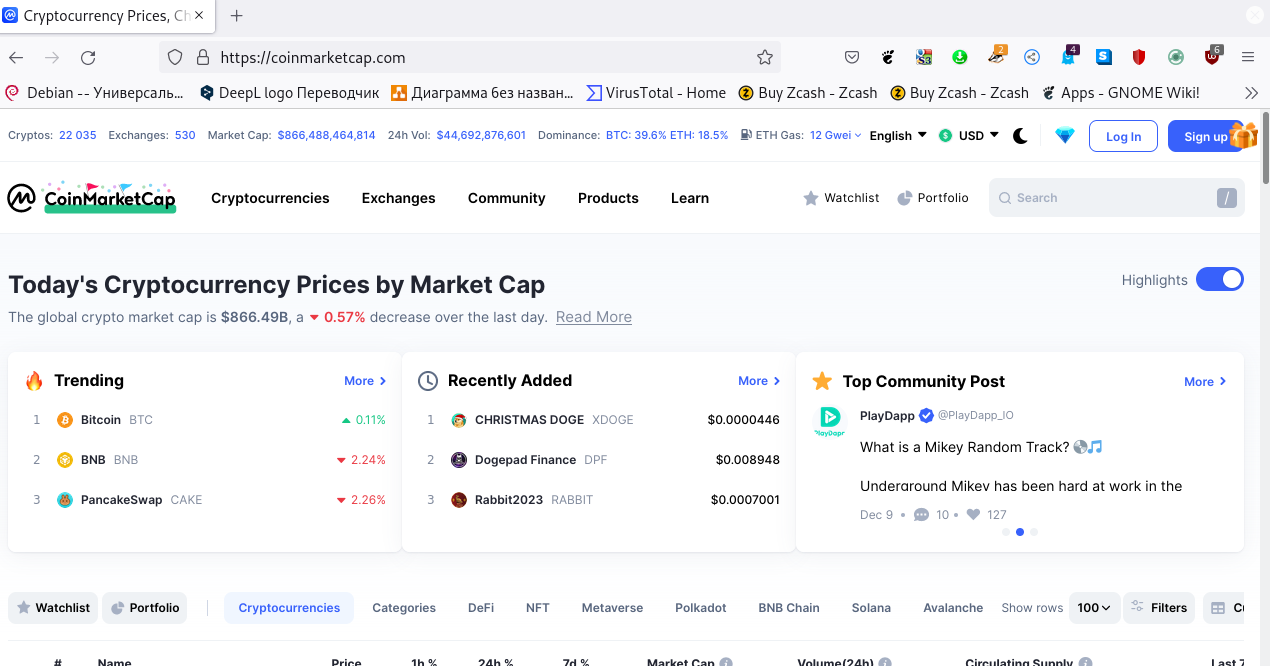Open the English language dropdown

[897, 136]
